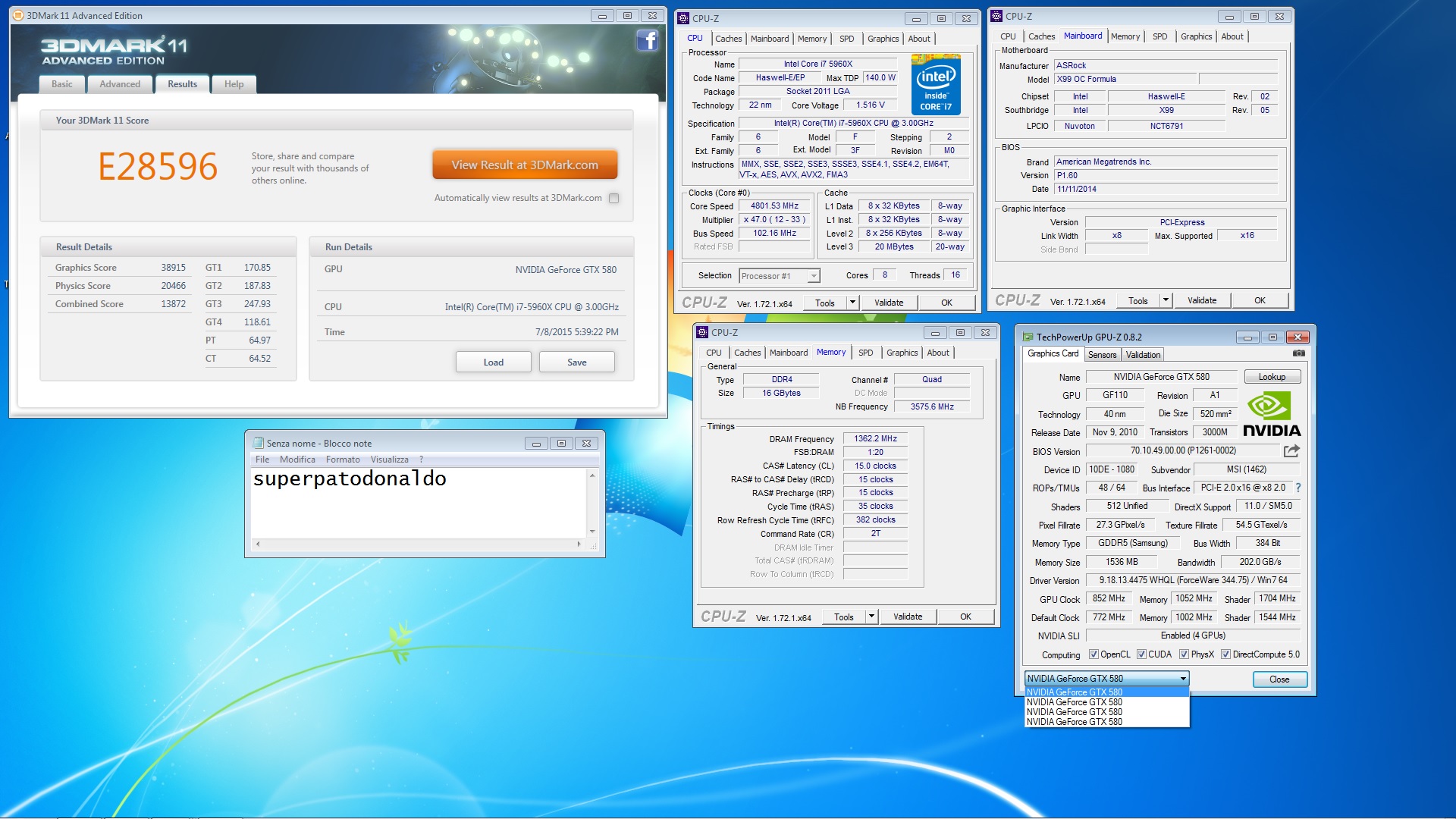Open Tools dropdown arrow in CPU-Z Mainboard window
Screen dimensions: 1456x819
(x=1166, y=300)
